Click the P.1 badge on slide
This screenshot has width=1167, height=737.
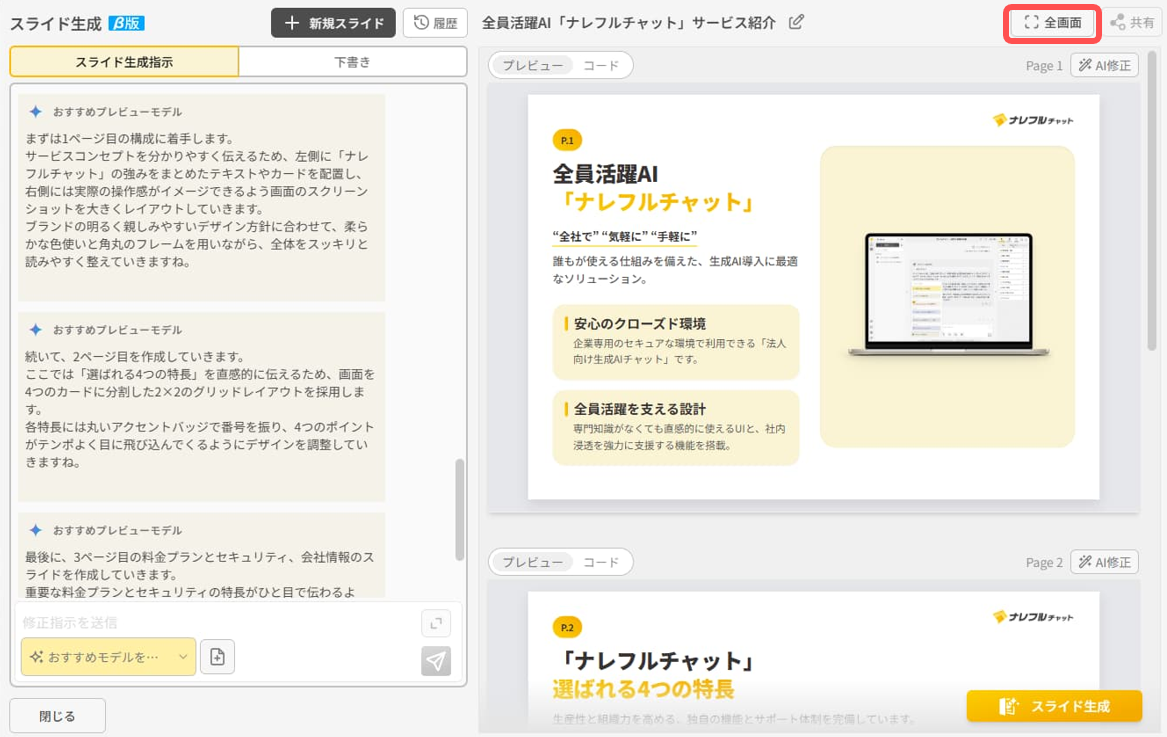(567, 140)
